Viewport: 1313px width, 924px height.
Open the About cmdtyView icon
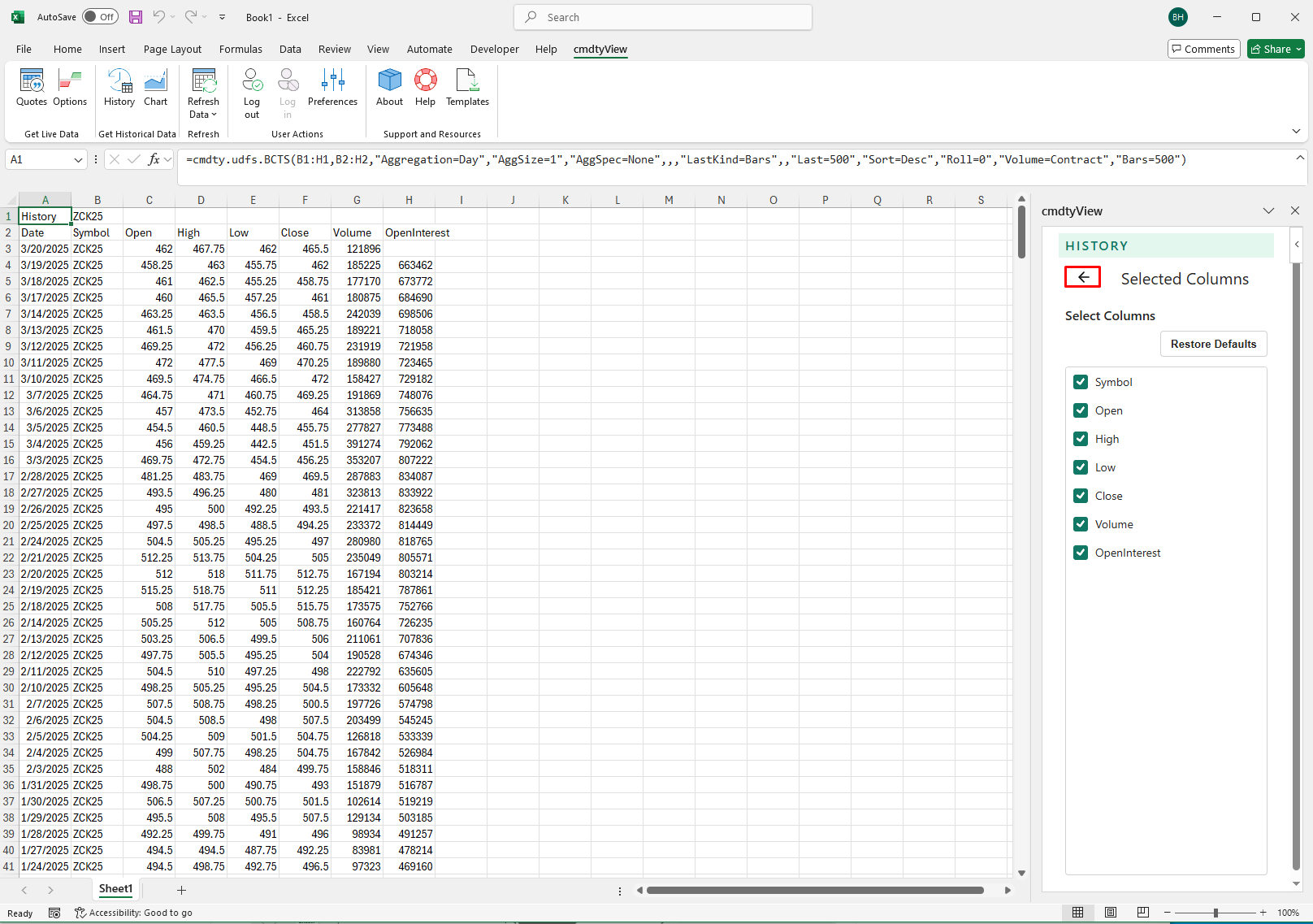[389, 88]
